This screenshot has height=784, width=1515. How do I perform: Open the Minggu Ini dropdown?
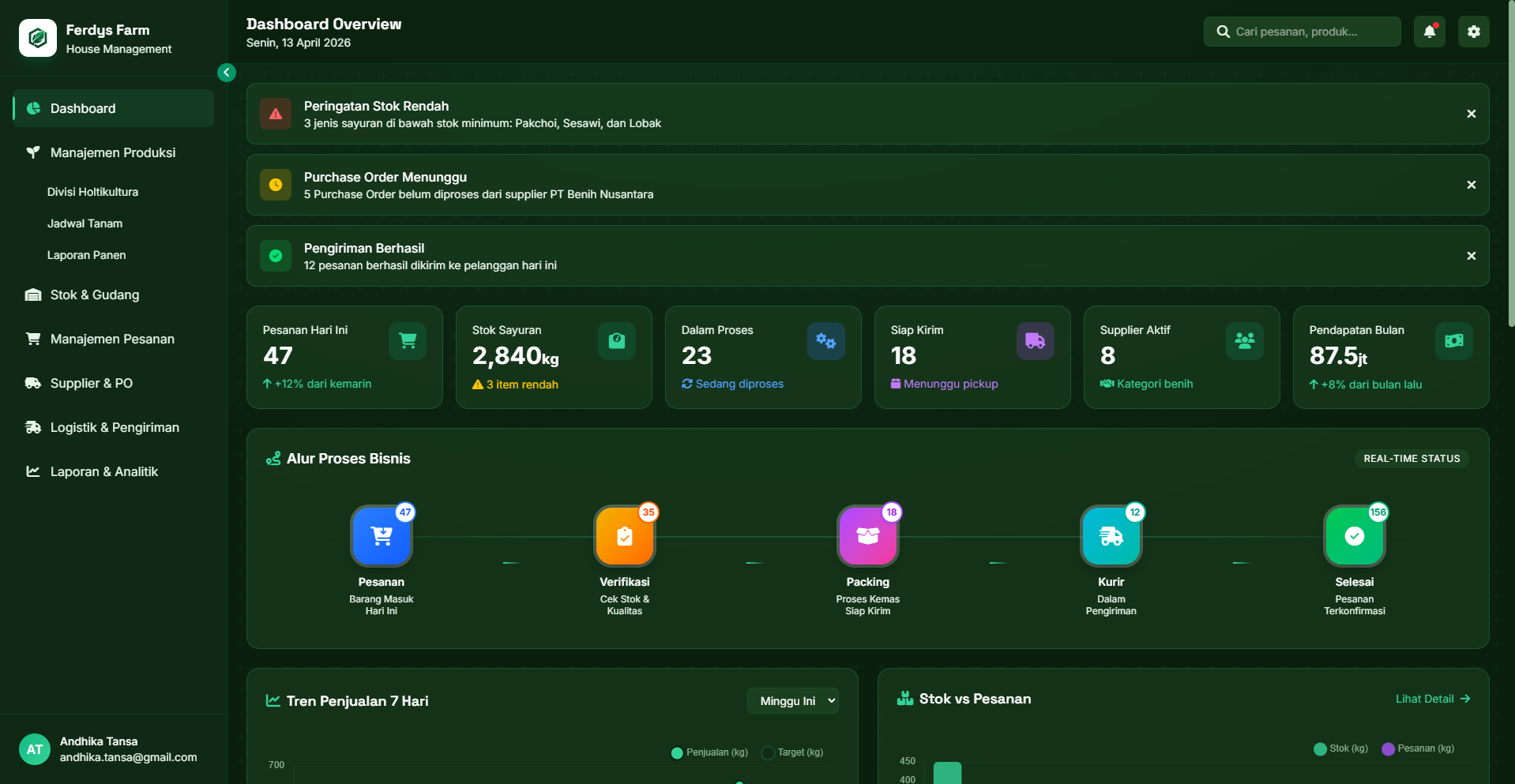[x=792, y=700]
